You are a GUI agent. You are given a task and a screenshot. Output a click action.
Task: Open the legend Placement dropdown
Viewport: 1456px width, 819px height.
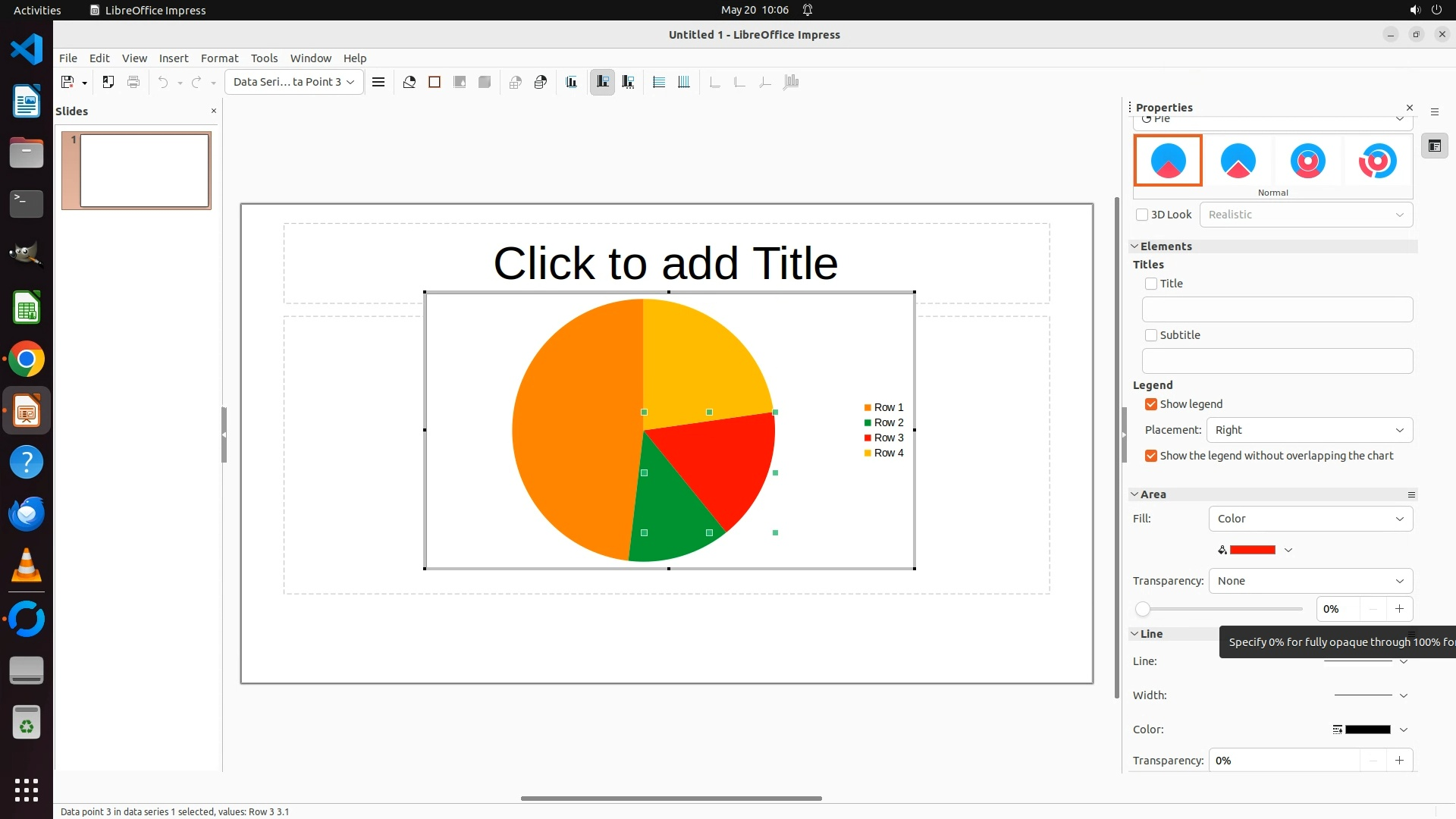pyautogui.click(x=1309, y=430)
